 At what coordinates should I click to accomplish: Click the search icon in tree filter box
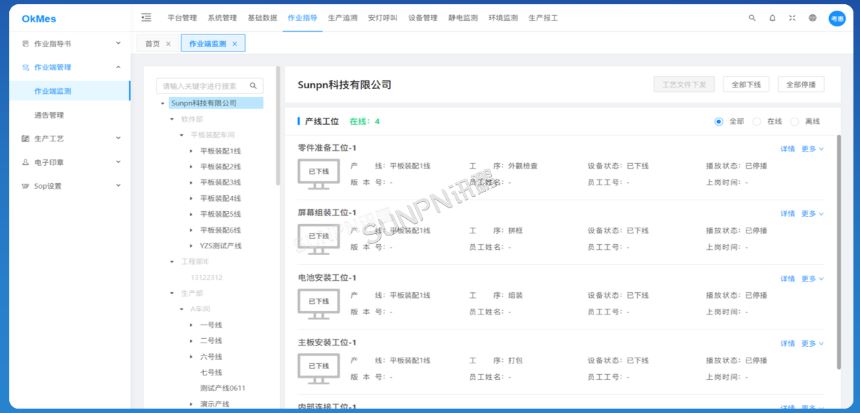[253, 86]
